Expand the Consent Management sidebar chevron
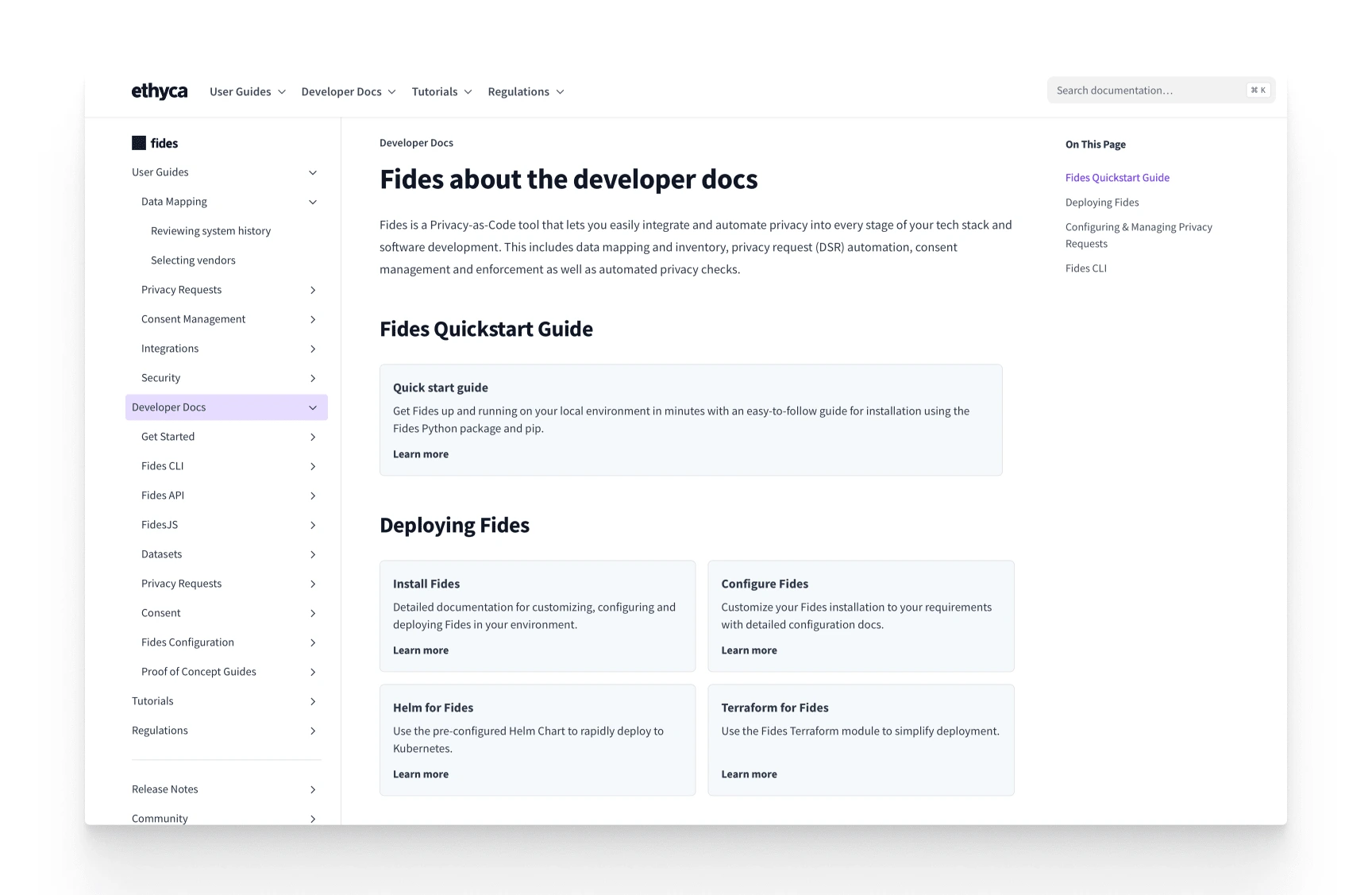 (x=313, y=319)
